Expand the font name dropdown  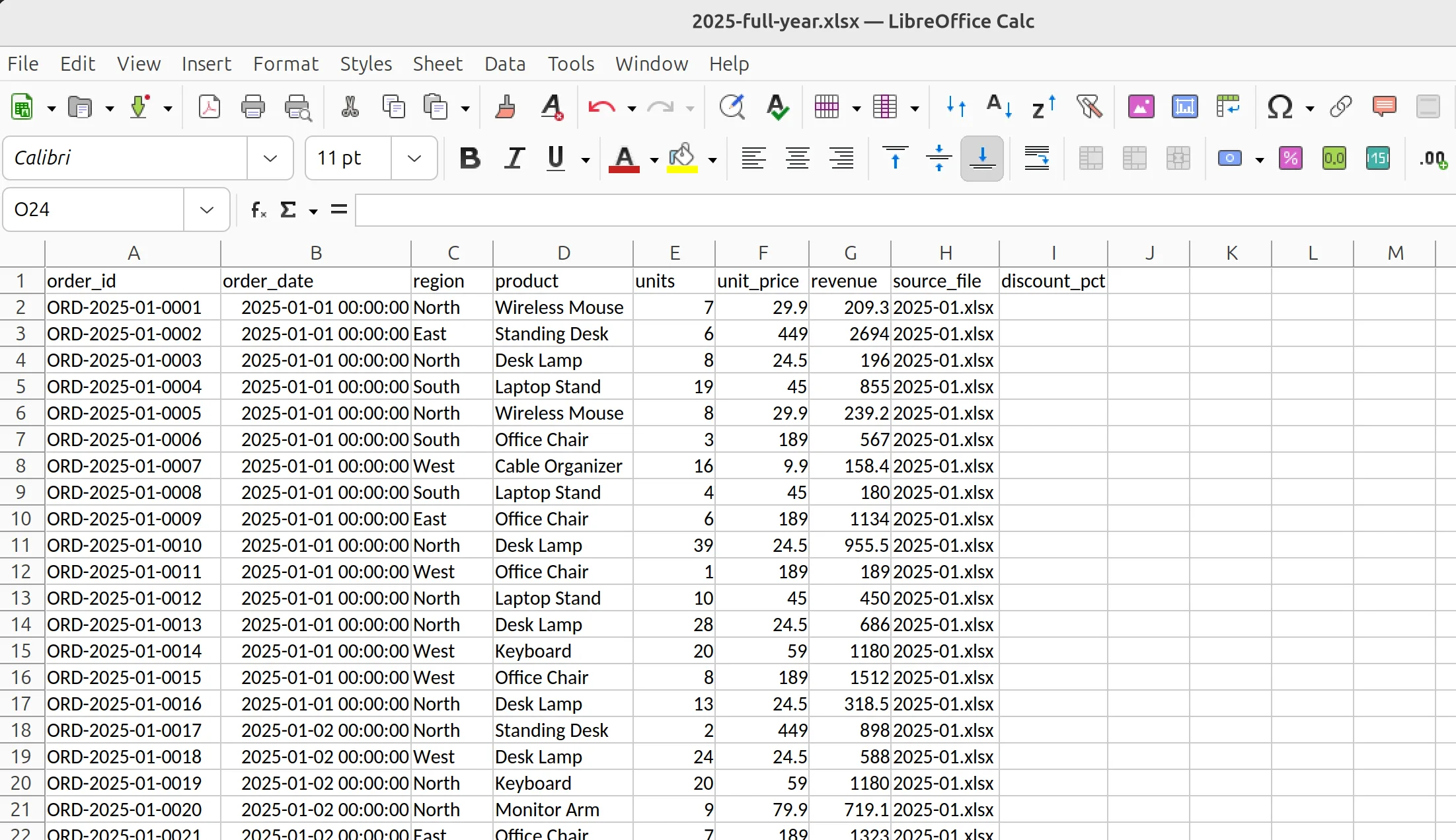tap(270, 158)
